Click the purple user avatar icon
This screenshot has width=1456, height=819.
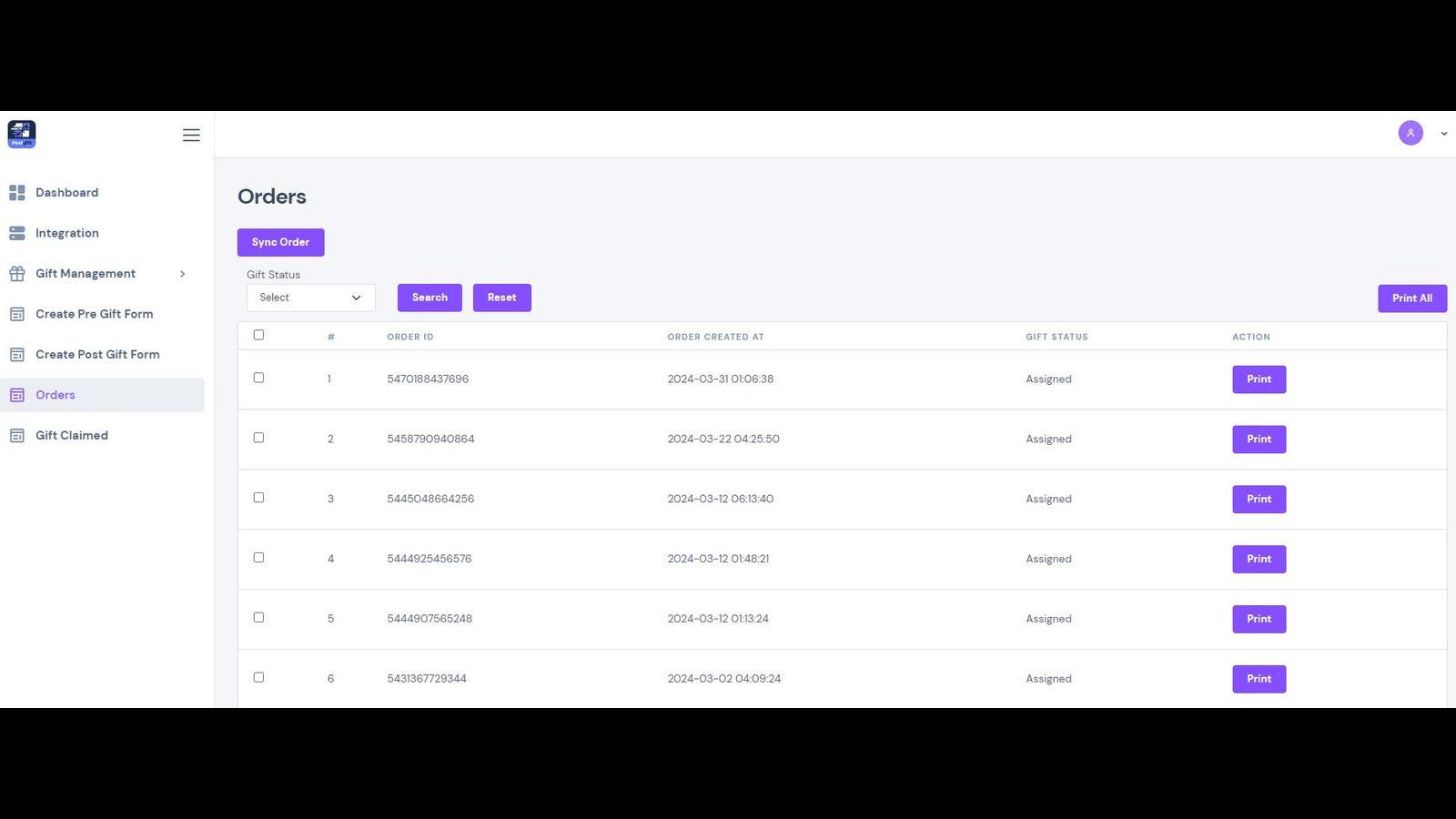pos(1410,133)
